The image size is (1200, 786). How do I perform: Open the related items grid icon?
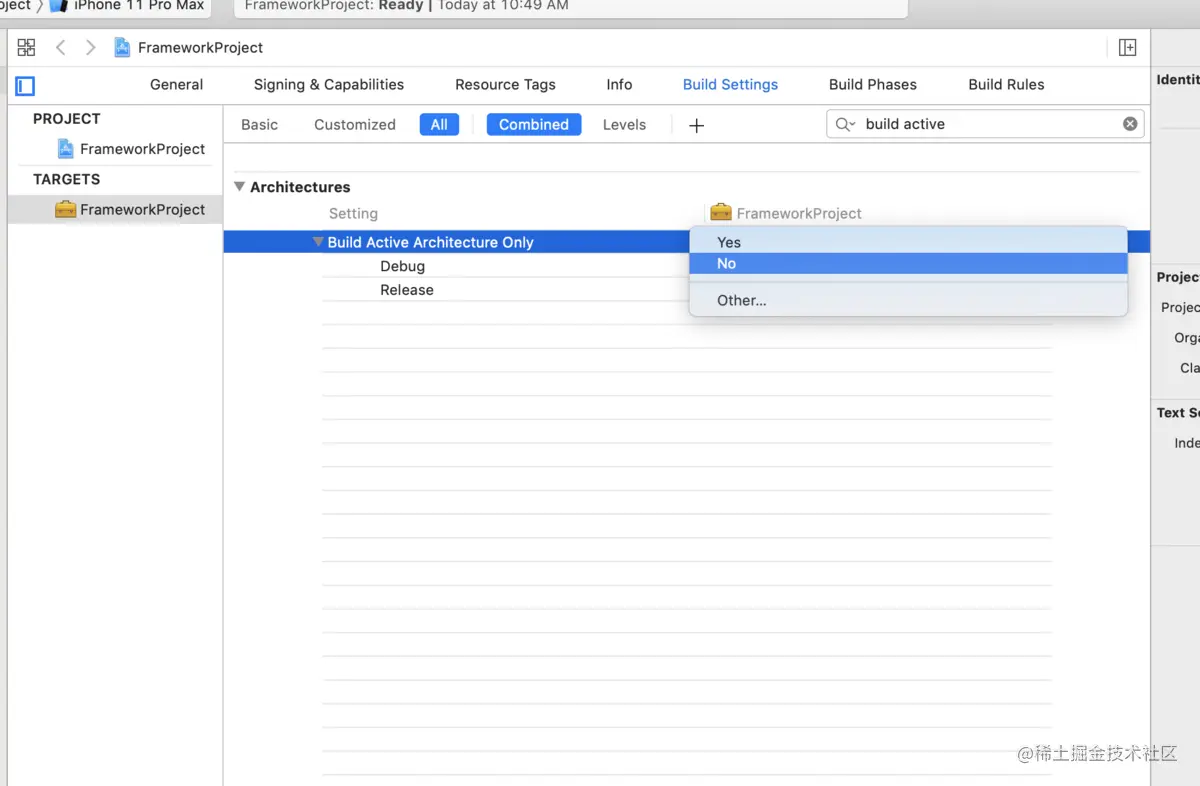(x=27, y=47)
